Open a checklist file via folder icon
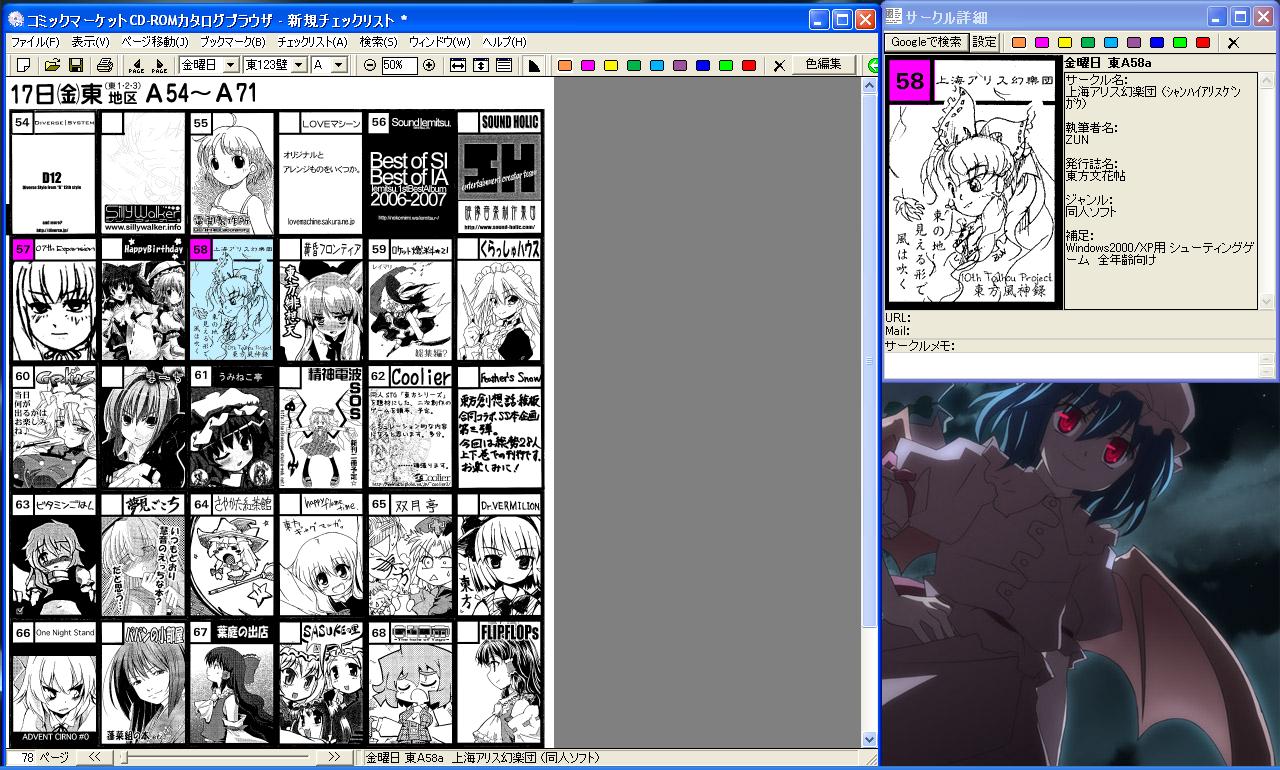This screenshot has height=770, width=1280. tap(52, 65)
